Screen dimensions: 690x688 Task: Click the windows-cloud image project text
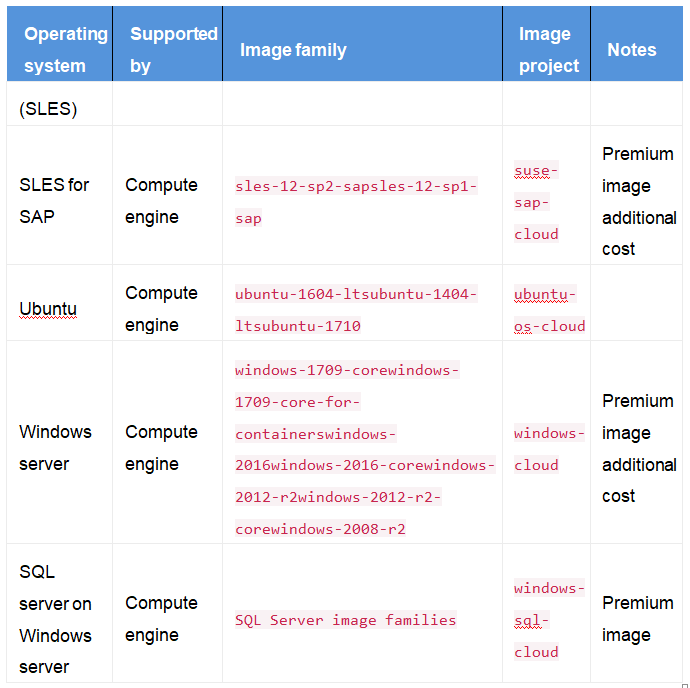tap(549, 449)
